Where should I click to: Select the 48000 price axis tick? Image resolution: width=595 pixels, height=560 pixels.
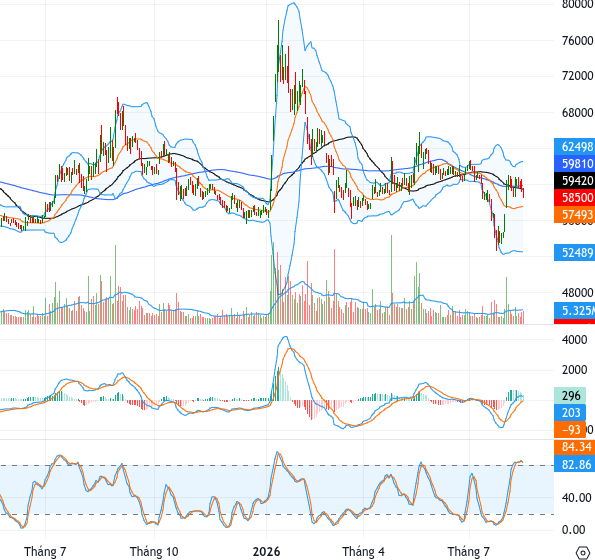pos(577,293)
